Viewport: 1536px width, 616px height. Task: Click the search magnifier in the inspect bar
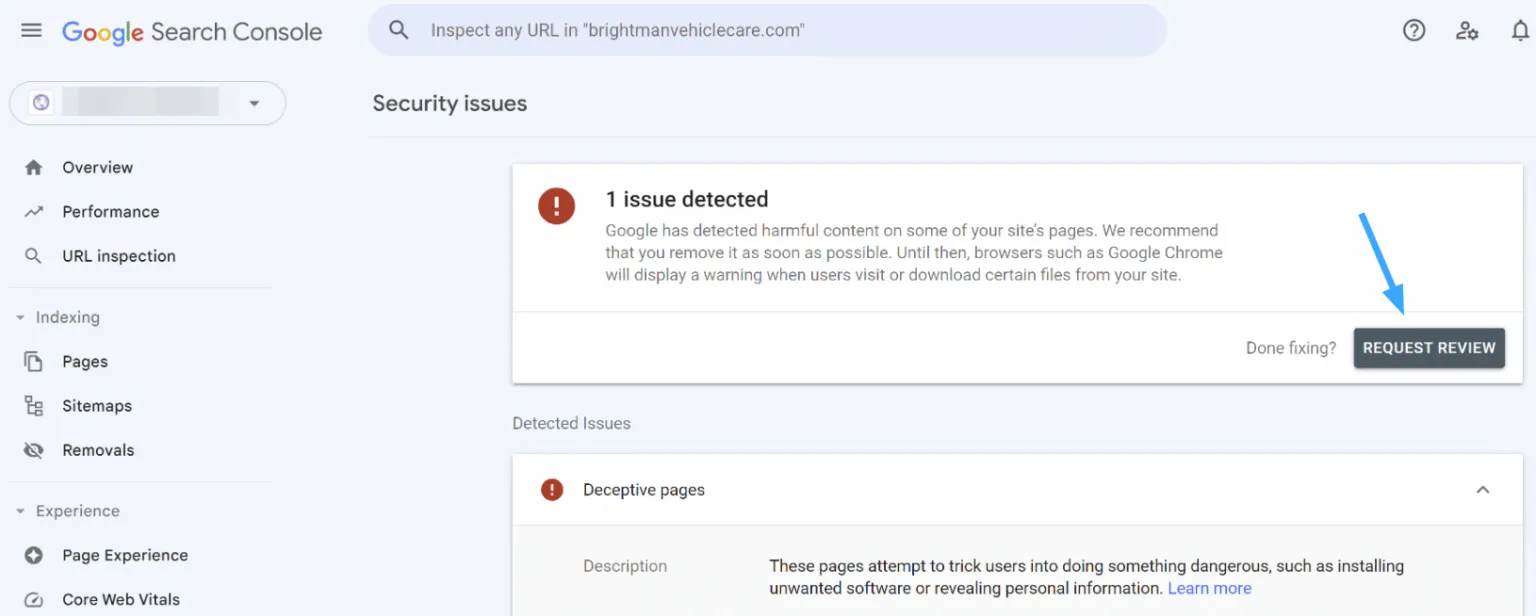point(398,30)
